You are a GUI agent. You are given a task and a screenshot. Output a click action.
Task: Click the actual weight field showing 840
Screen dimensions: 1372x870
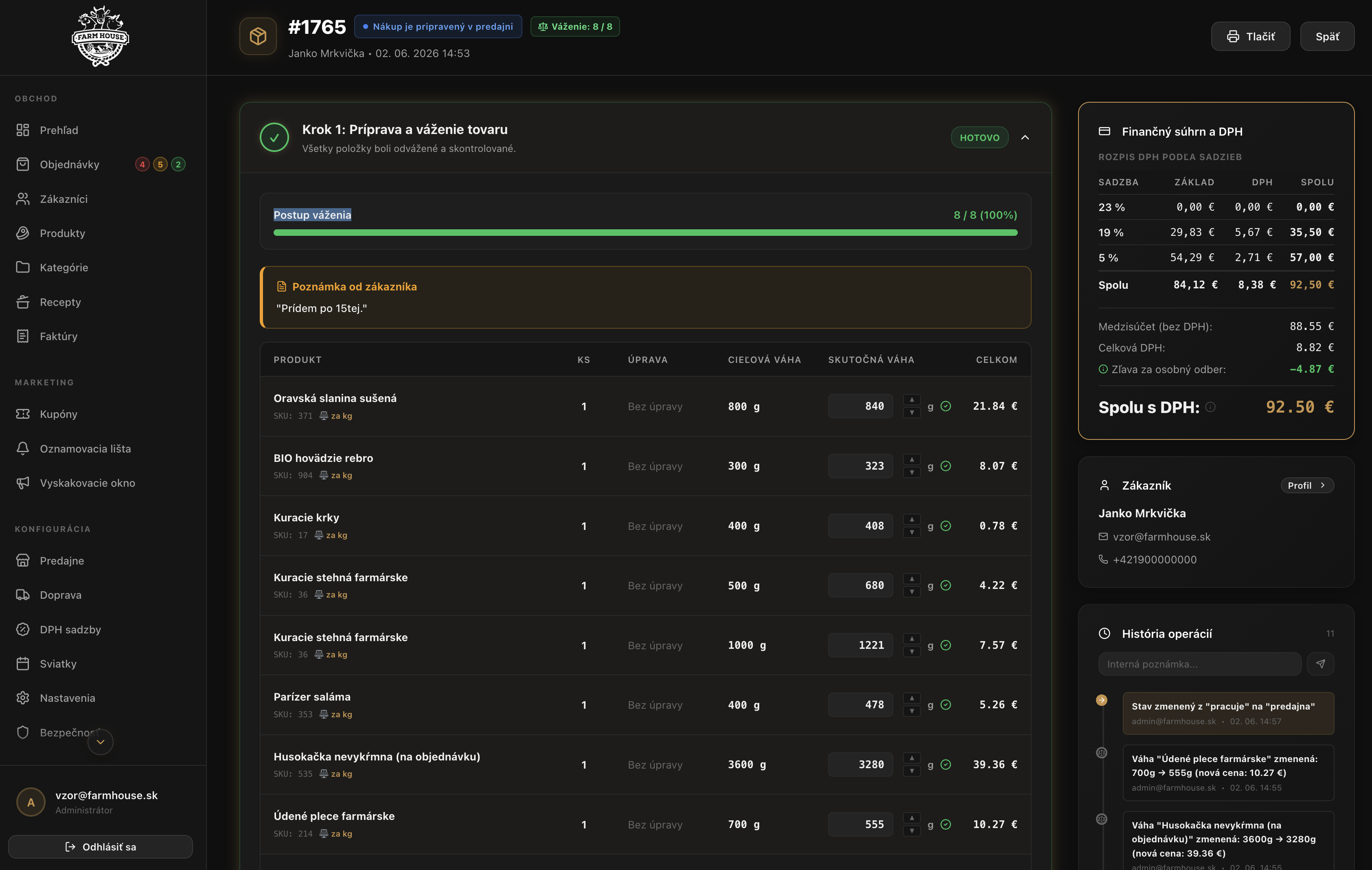pyautogui.click(x=860, y=406)
